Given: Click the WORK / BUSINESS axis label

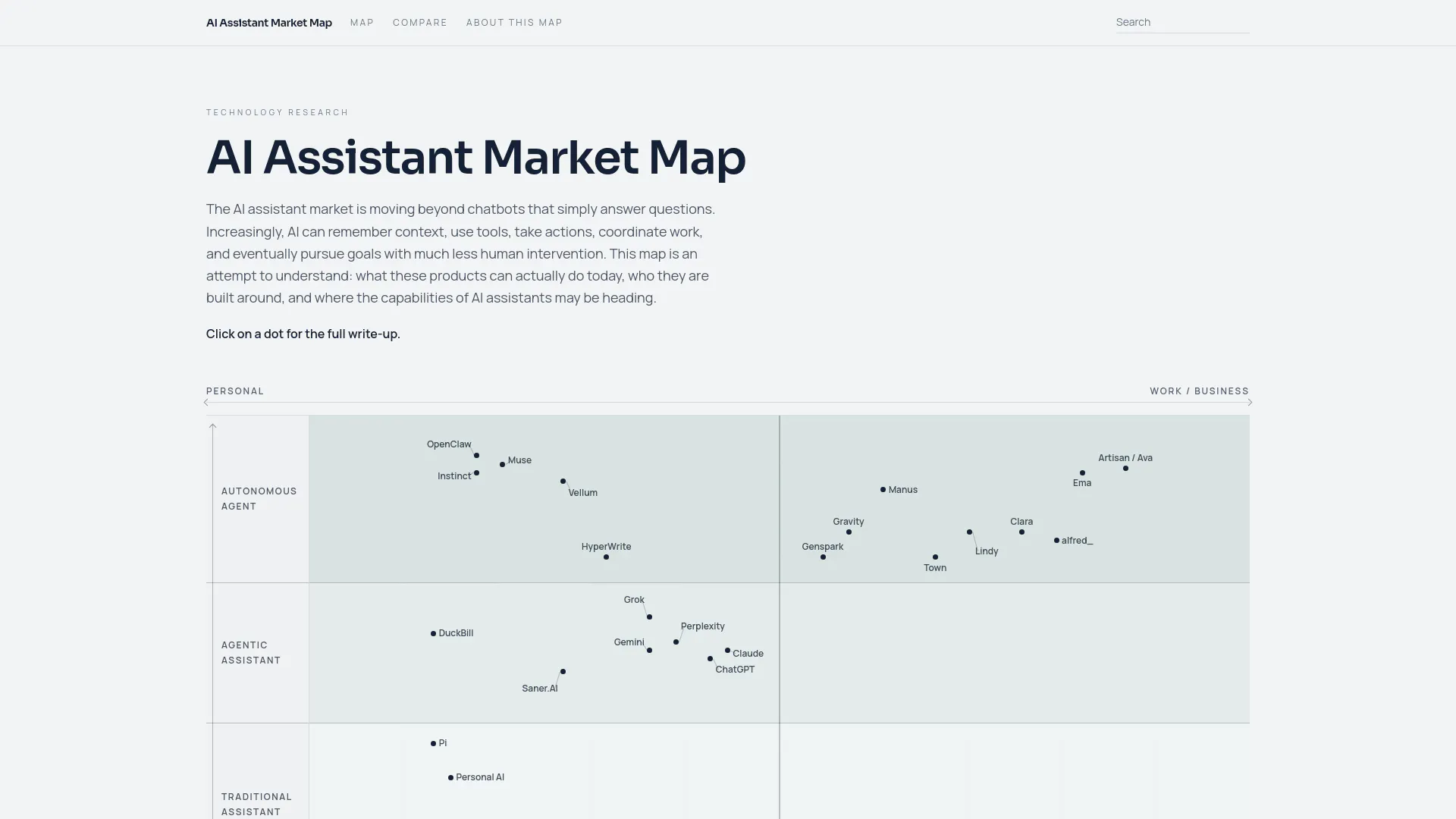Looking at the screenshot, I should (x=1199, y=391).
